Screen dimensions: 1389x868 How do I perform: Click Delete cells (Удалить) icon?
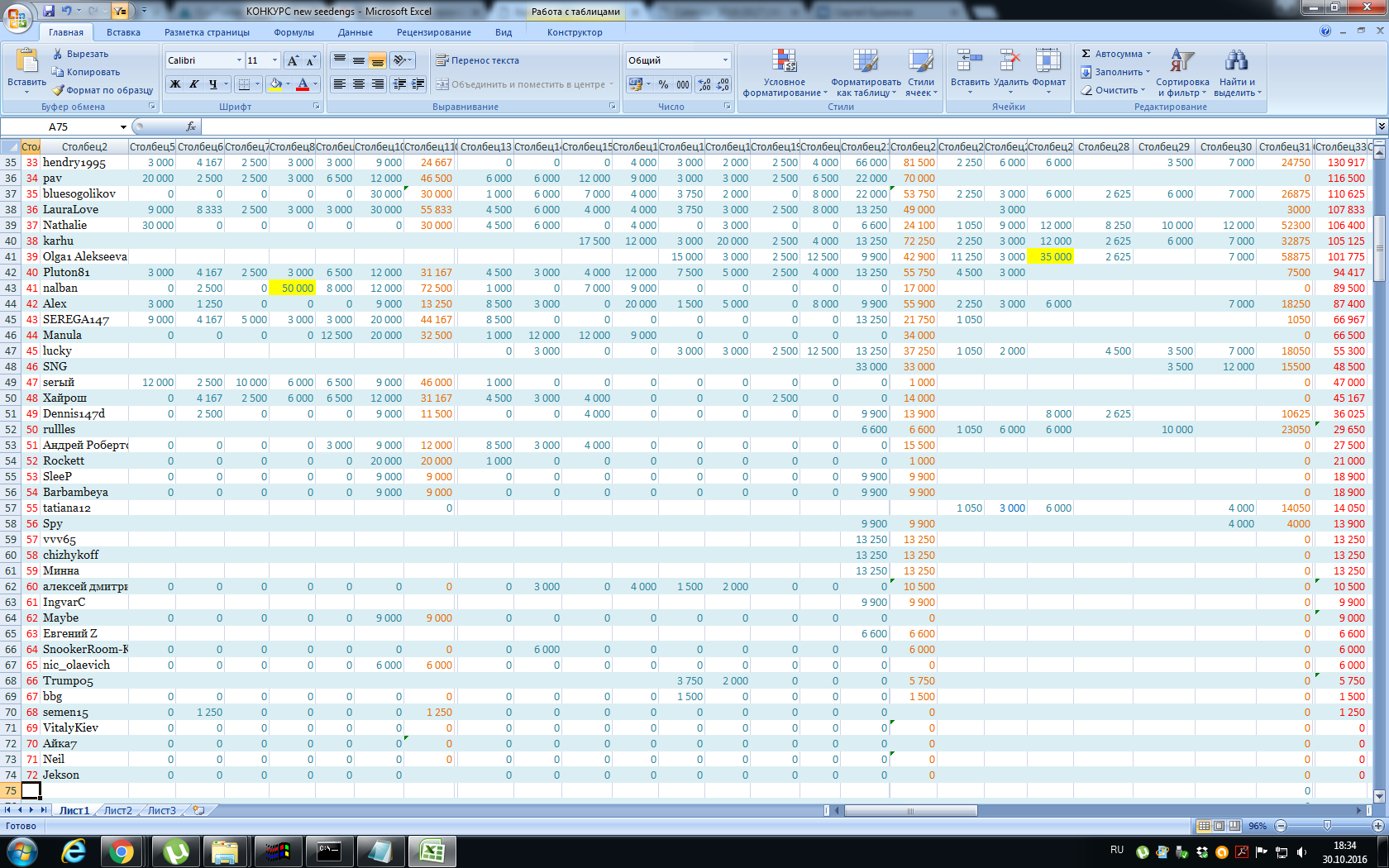pos(1010,61)
